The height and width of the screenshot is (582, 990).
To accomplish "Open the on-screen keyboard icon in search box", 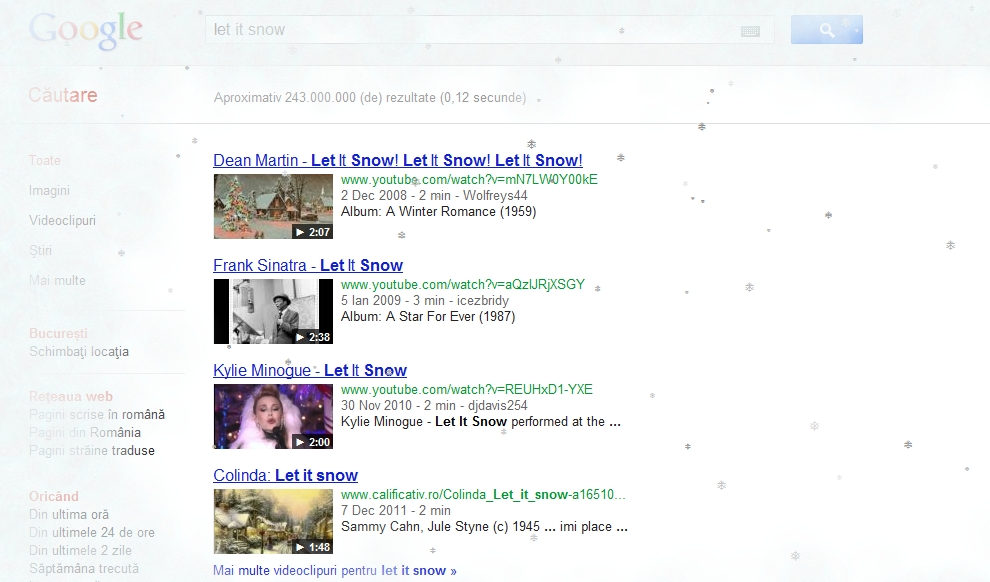I will click(750, 31).
